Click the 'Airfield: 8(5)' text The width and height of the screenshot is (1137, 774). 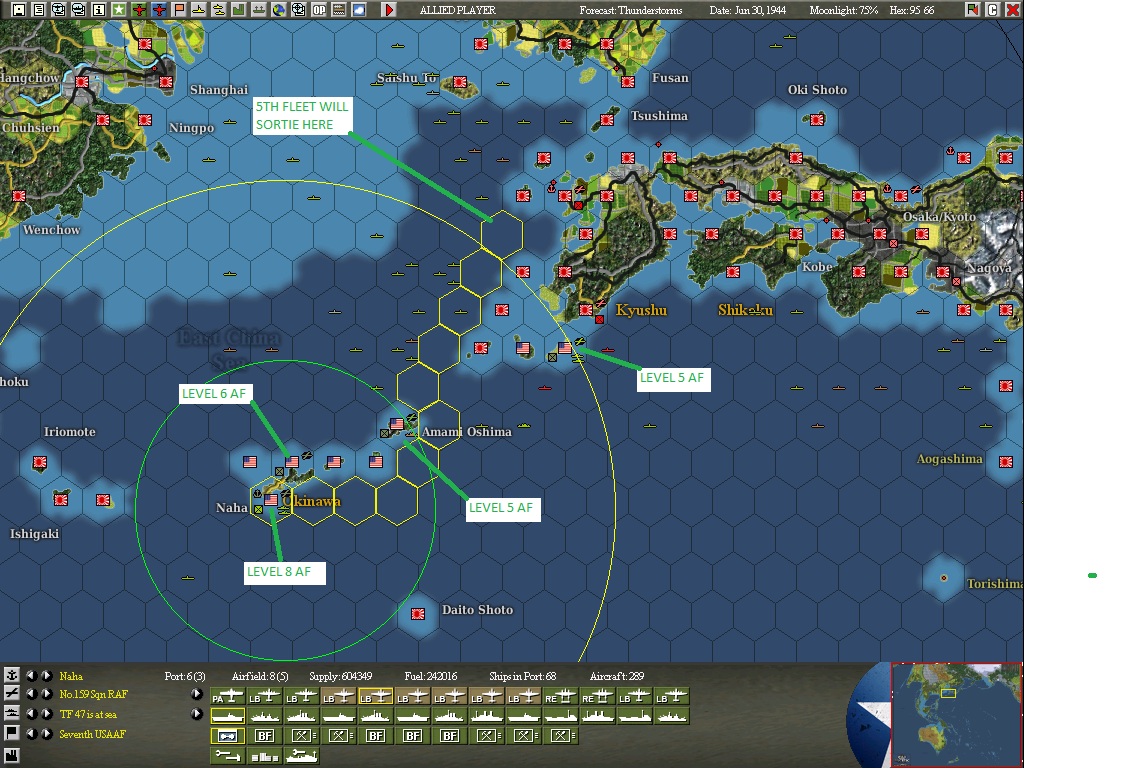[260, 676]
